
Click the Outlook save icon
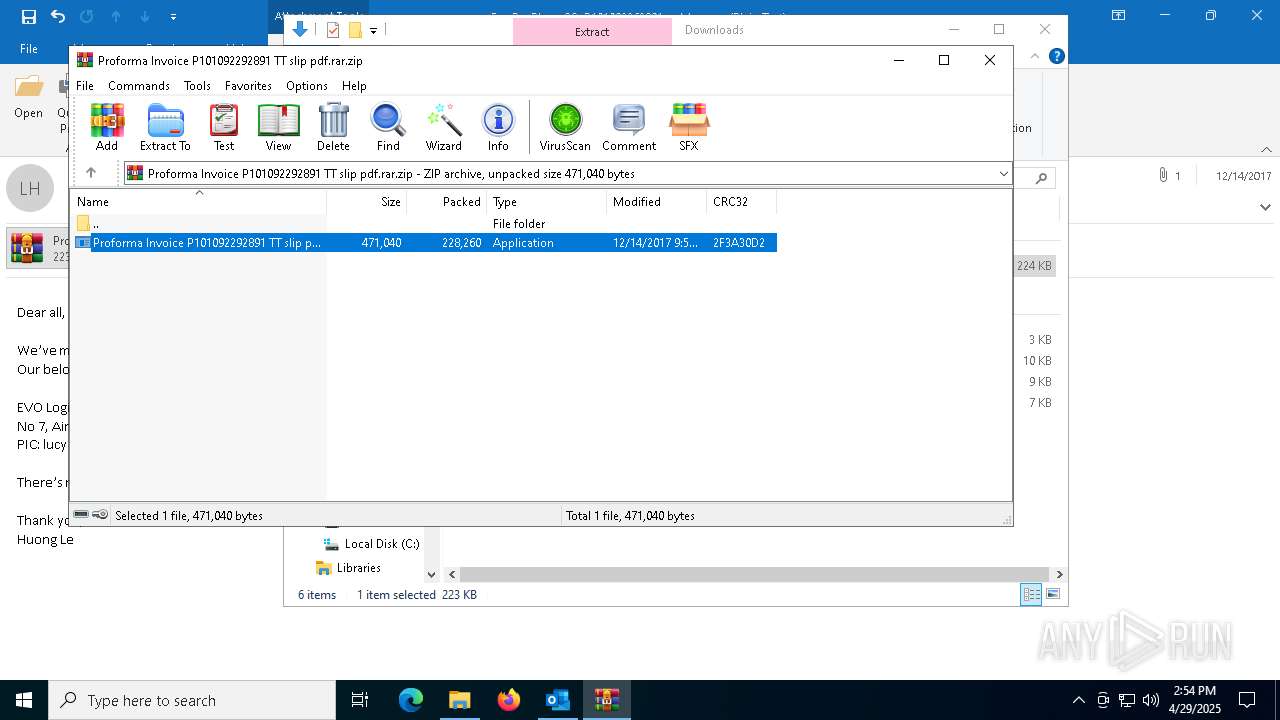point(28,16)
